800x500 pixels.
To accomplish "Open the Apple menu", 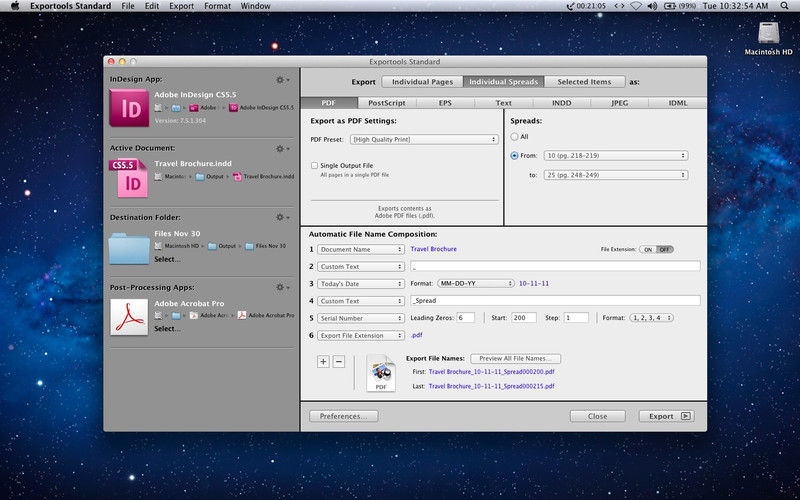I will tap(15, 6).
